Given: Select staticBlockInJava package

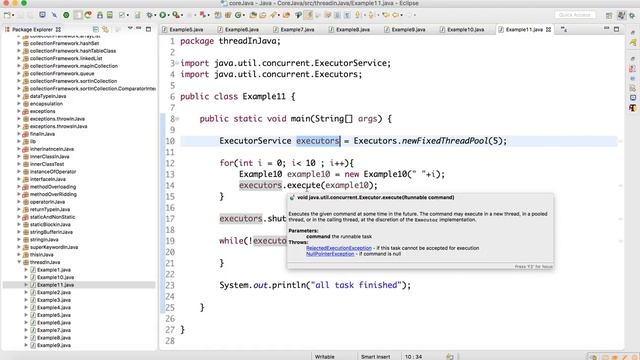Looking at the screenshot, I should click(x=50, y=224).
